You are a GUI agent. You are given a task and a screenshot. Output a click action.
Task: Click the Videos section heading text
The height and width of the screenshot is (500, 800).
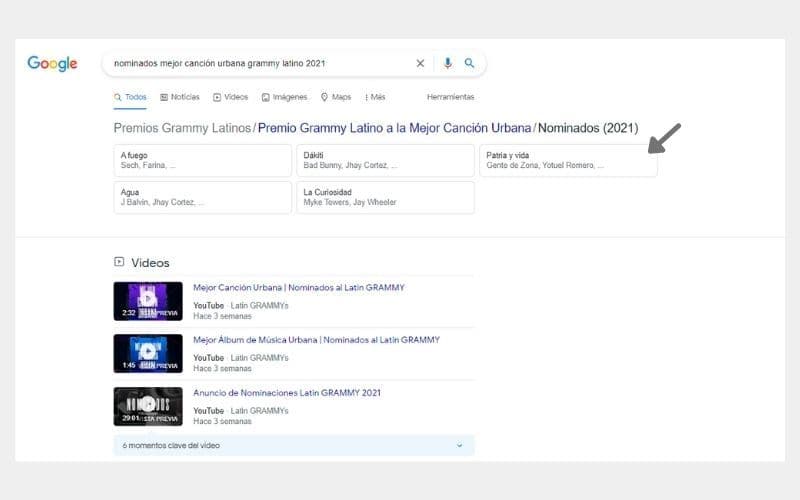tap(150, 263)
